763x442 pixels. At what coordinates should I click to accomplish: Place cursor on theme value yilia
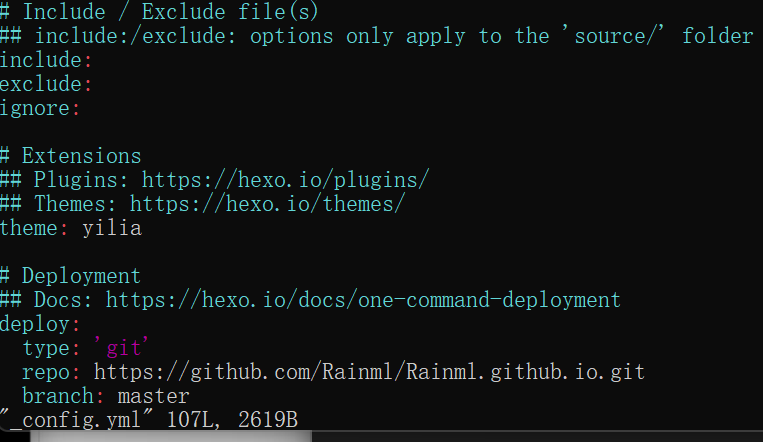[x=112, y=228]
